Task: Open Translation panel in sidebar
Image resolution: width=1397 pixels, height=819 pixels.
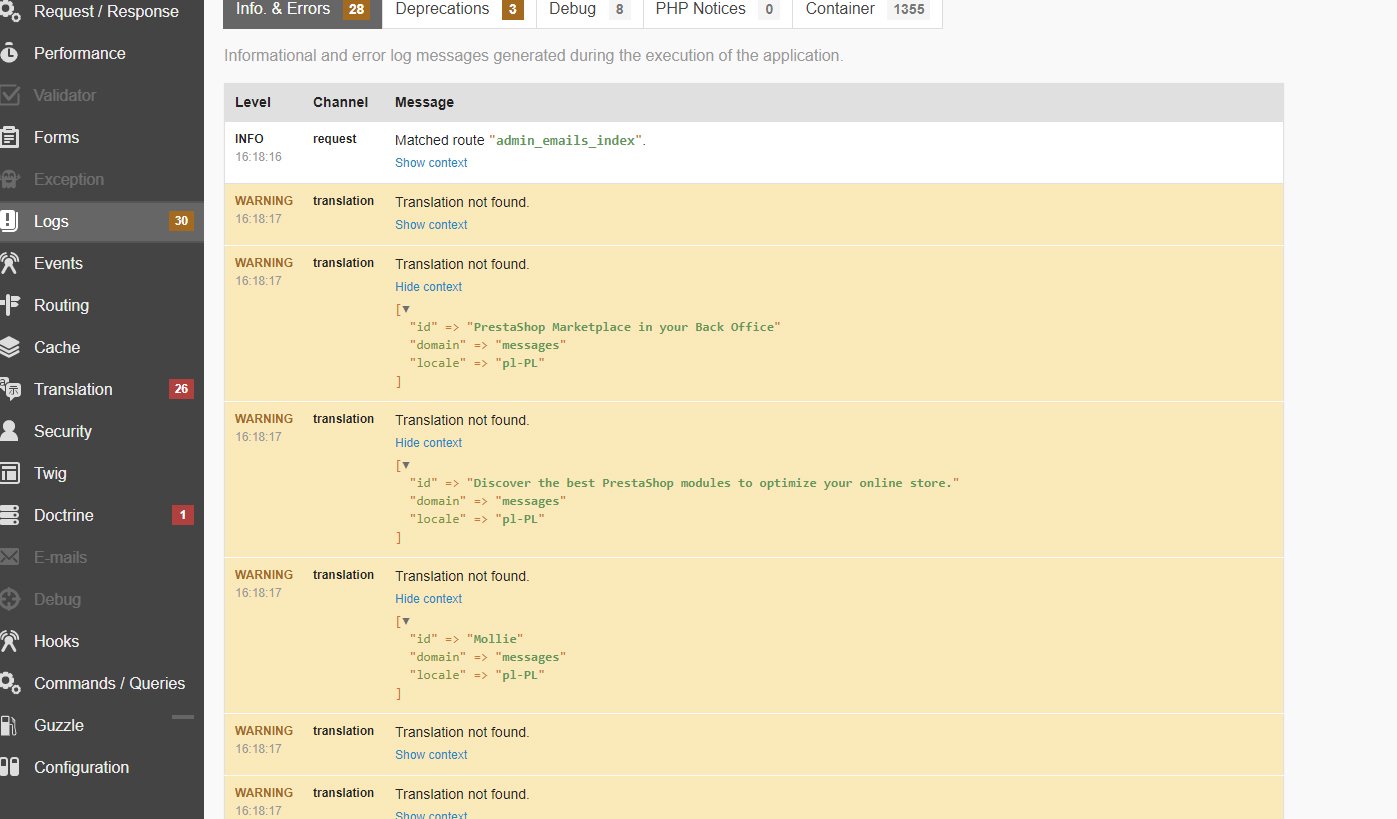Action: pyautogui.click(x=73, y=389)
